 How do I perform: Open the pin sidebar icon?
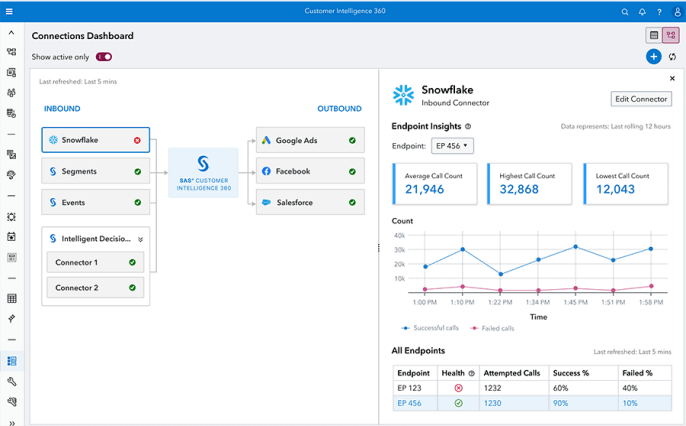click(x=12, y=318)
